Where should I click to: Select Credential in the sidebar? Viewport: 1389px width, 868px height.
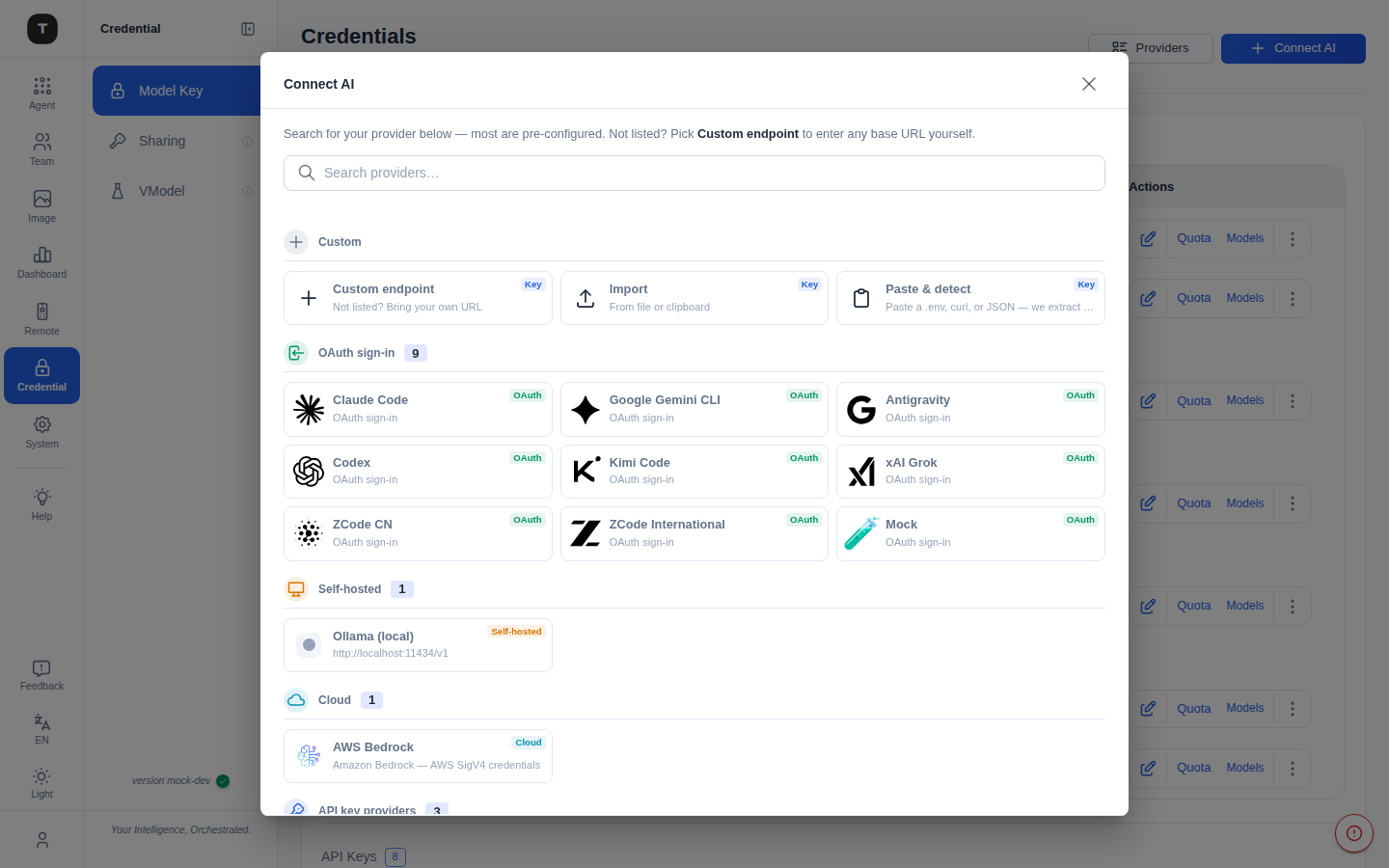(41, 375)
